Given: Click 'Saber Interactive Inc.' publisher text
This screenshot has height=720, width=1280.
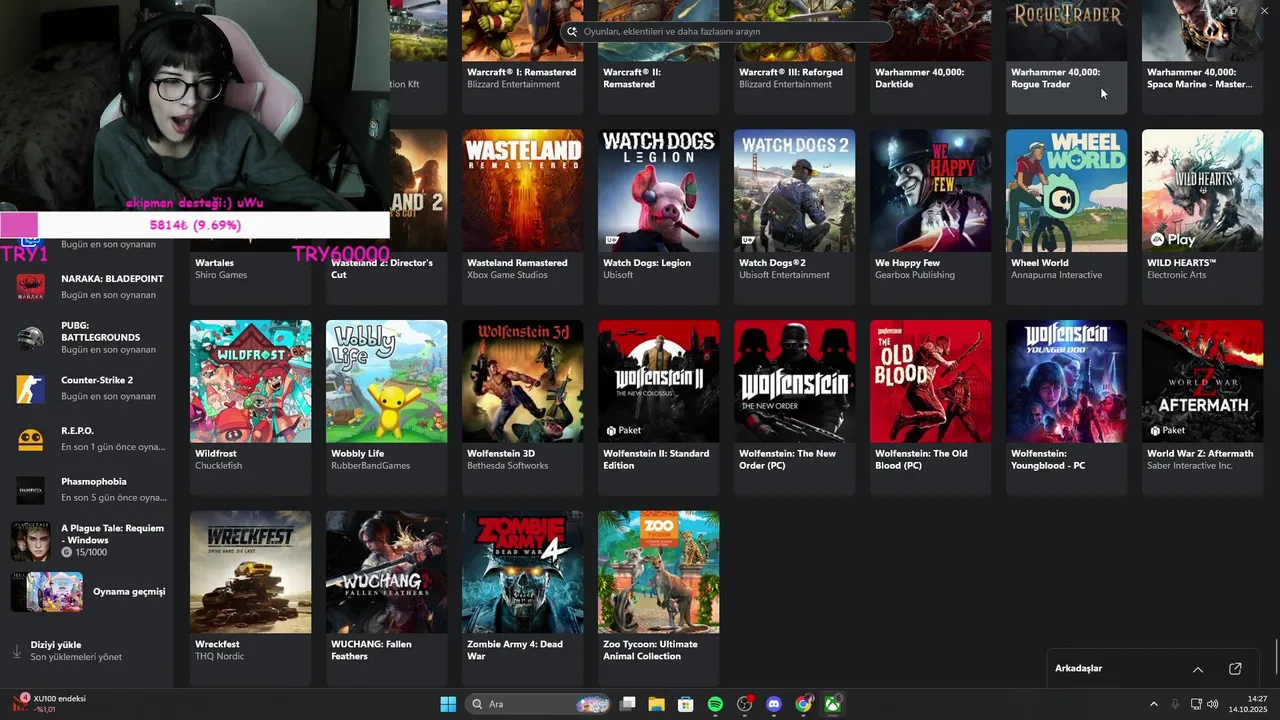Looking at the screenshot, I should point(1190,466).
